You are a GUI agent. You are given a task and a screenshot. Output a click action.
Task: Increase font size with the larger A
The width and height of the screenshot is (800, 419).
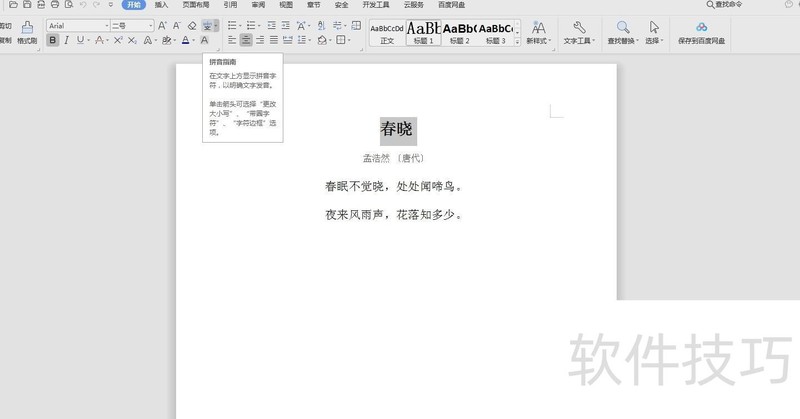pos(162,26)
